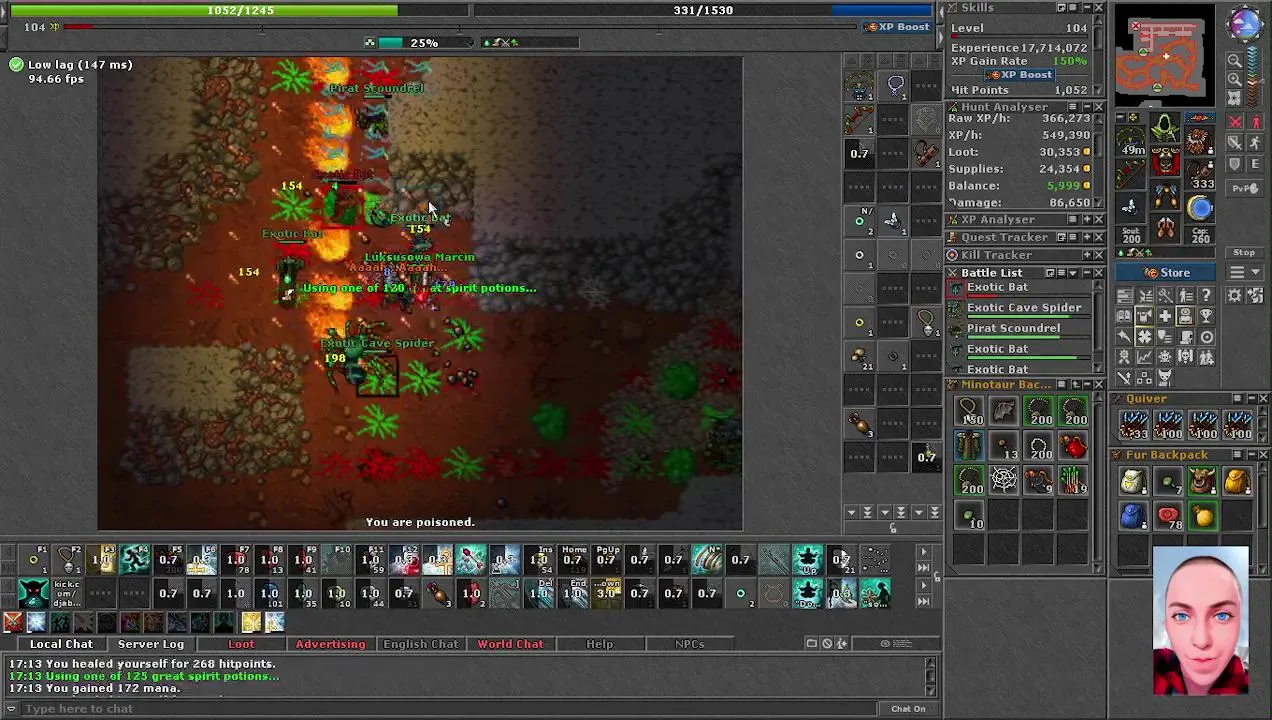Click the green coat item in Minotaur Backpack
This screenshot has width=1272, height=720.
point(969,446)
